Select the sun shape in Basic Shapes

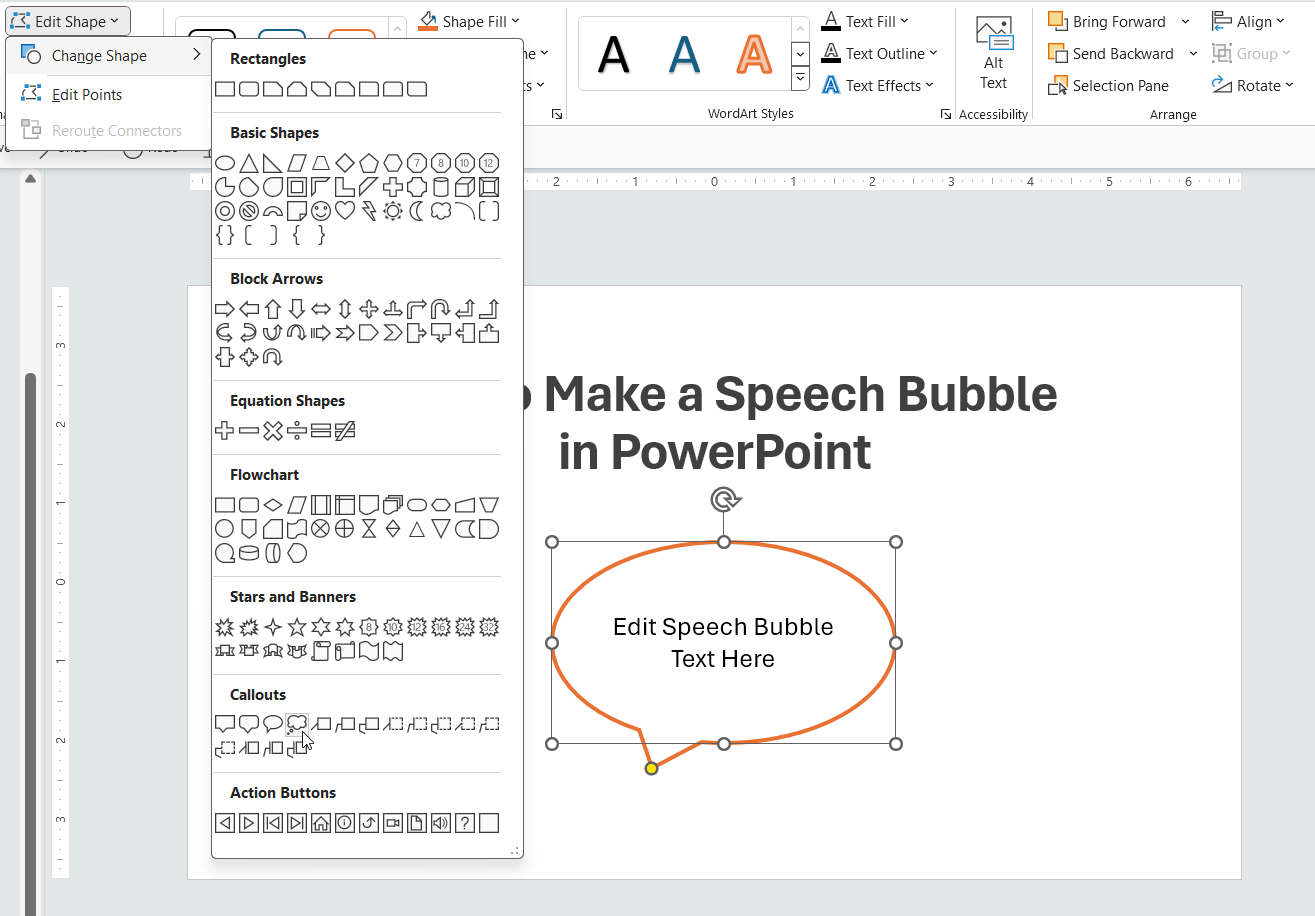(393, 211)
